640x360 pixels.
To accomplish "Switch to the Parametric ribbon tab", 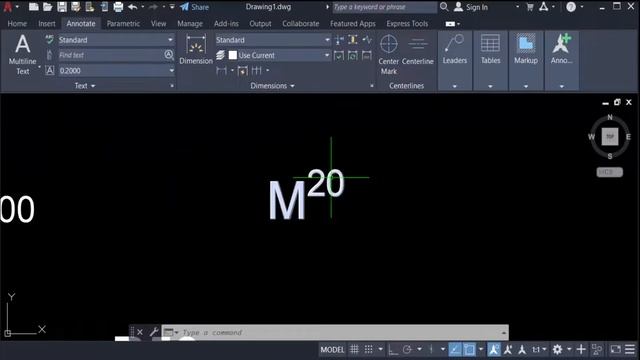I will [x=123, y=24].
